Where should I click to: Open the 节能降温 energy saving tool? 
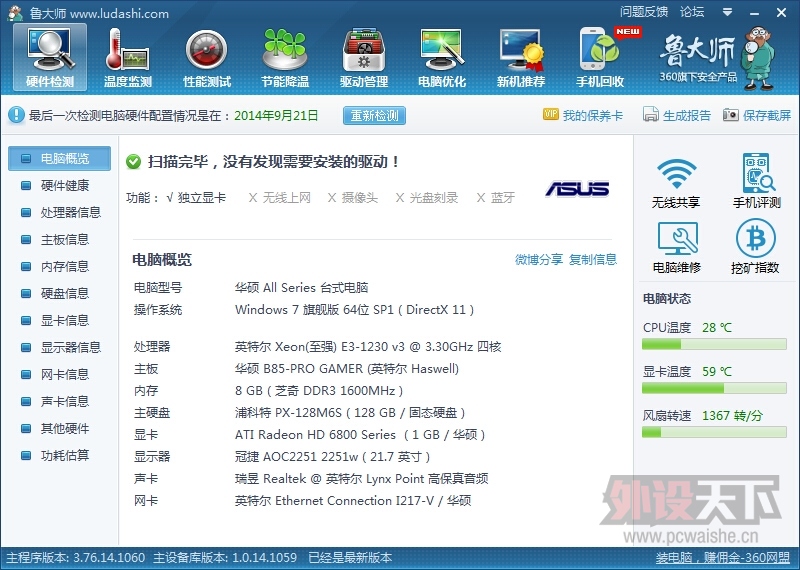click(285, 57)
